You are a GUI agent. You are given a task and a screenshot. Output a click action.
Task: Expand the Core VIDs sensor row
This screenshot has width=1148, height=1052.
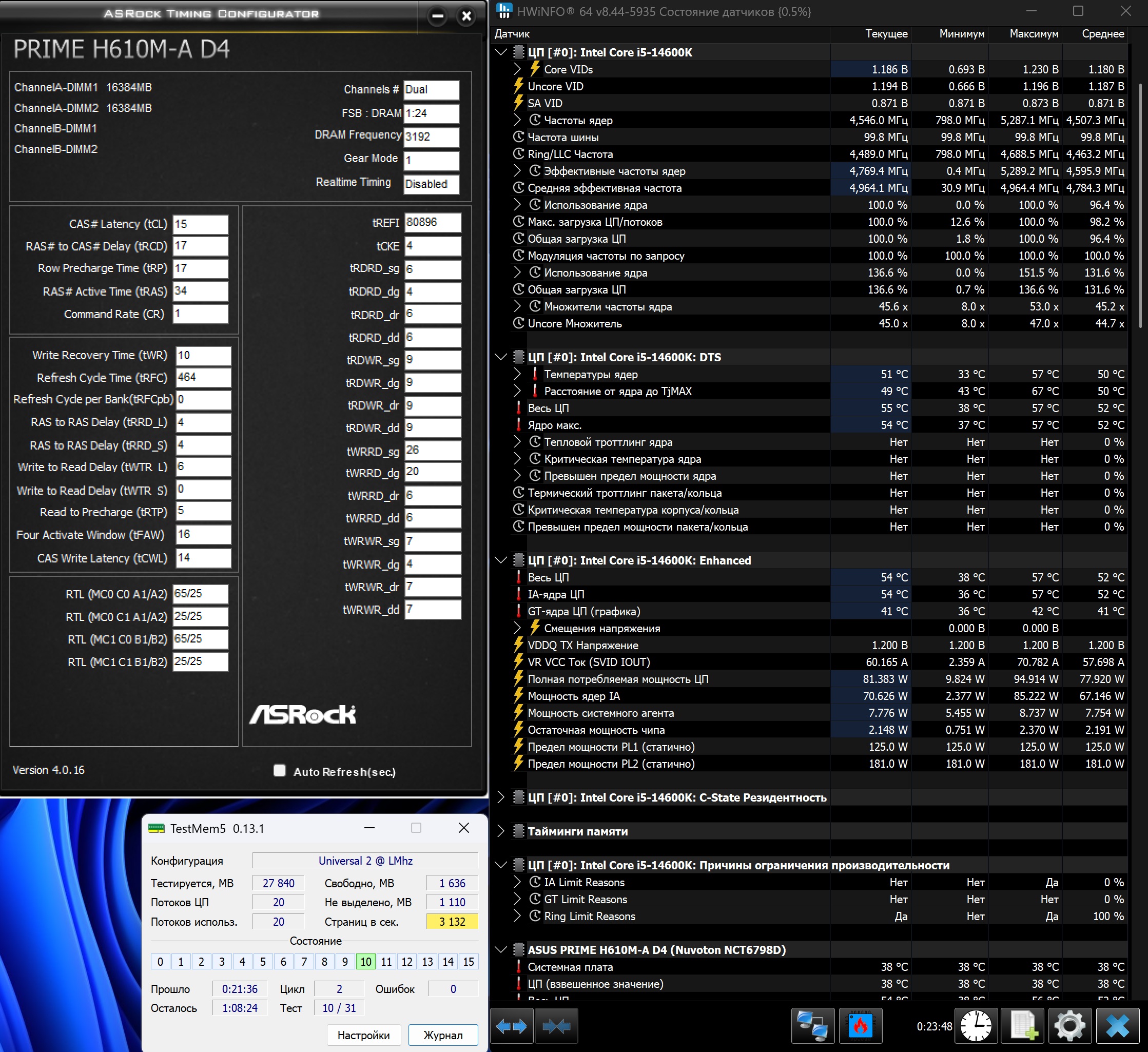coord(517,69)
